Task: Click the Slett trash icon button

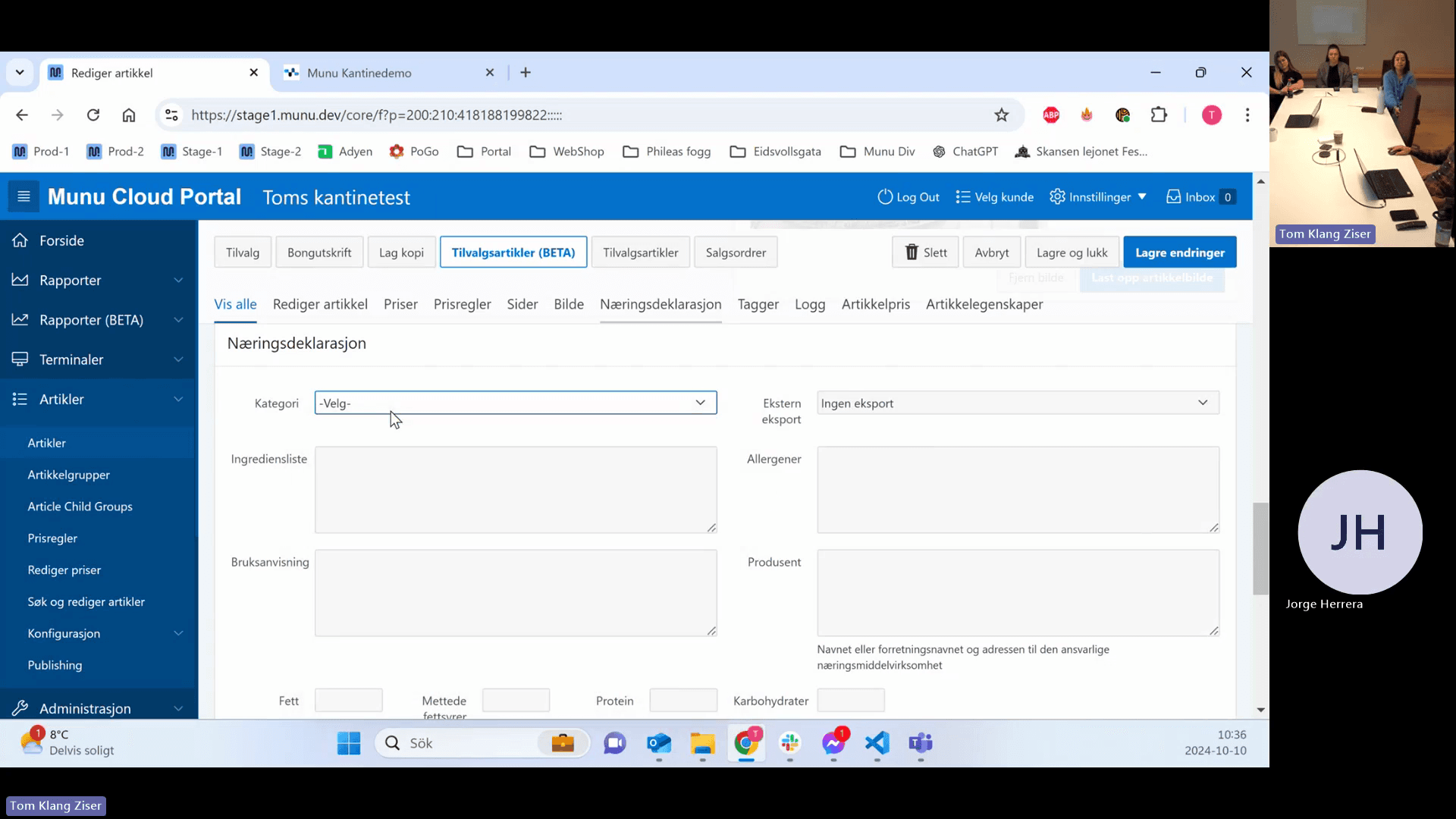Action: (x=912, y=253)
